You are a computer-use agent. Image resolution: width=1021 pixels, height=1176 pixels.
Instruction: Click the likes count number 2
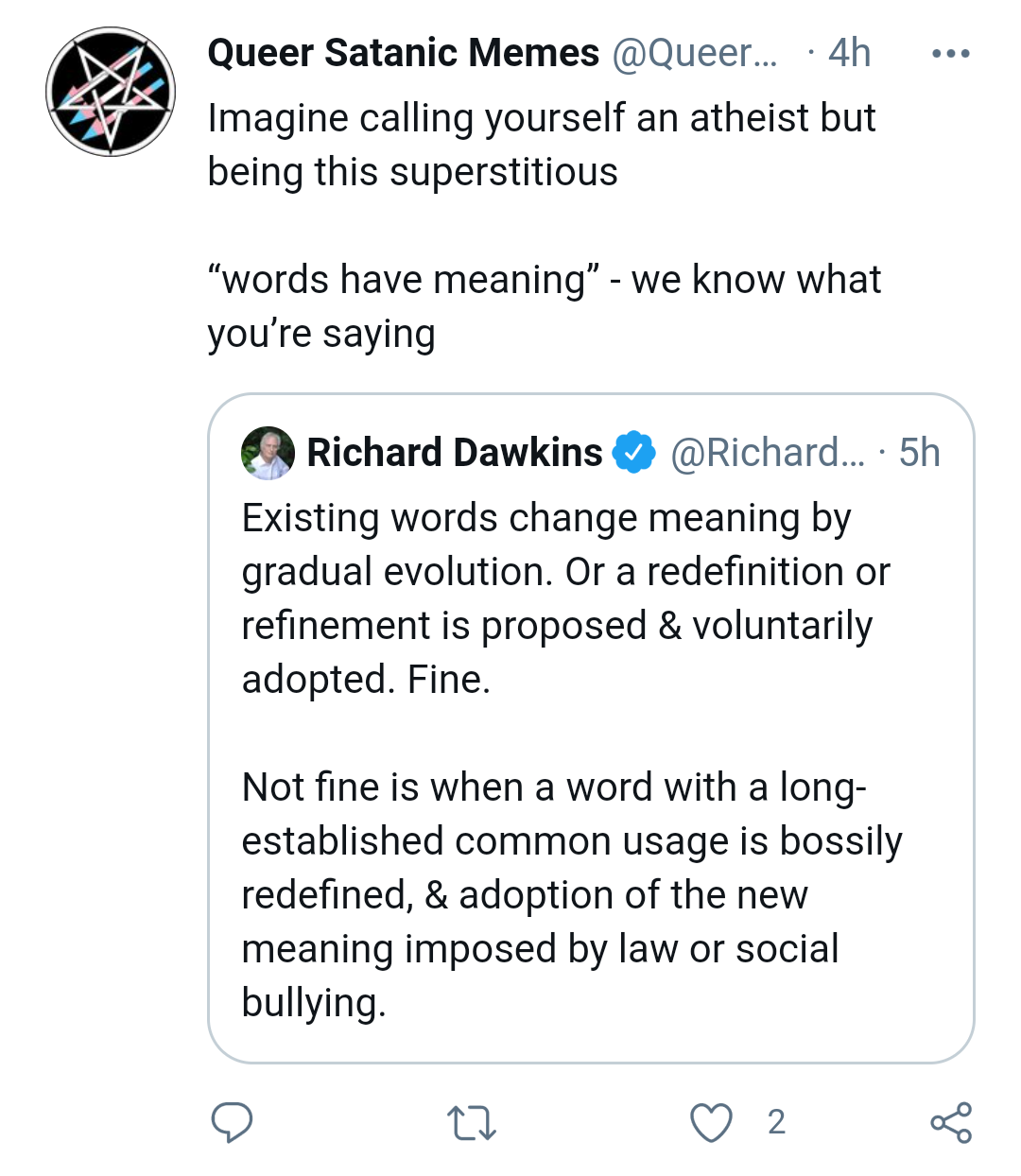click(x=776, y=1122)
